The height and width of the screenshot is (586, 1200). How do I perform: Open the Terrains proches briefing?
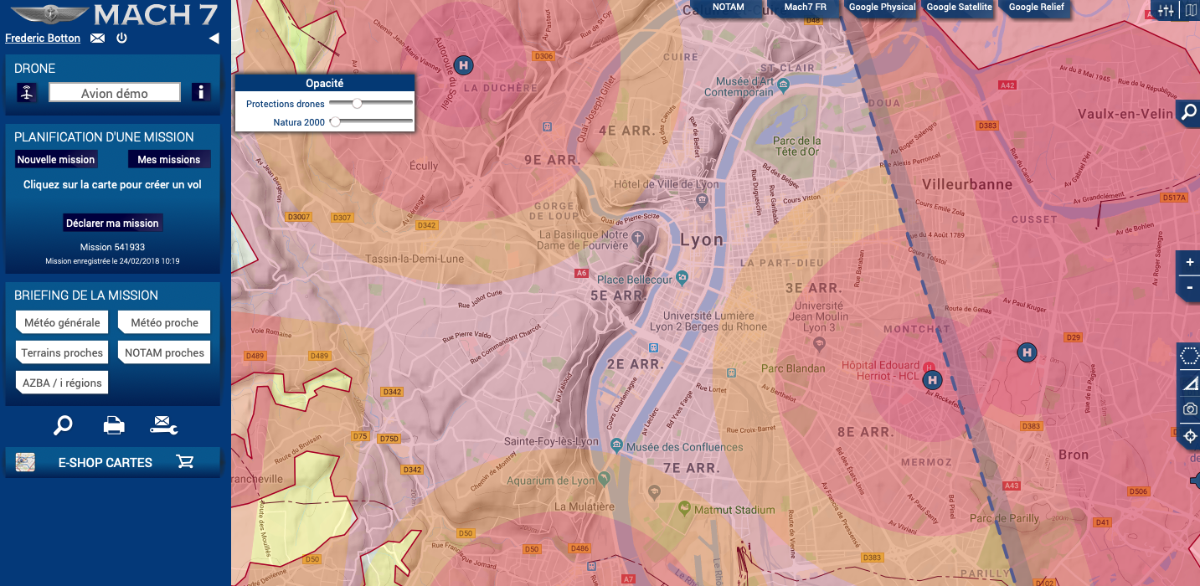coord(62,353)
